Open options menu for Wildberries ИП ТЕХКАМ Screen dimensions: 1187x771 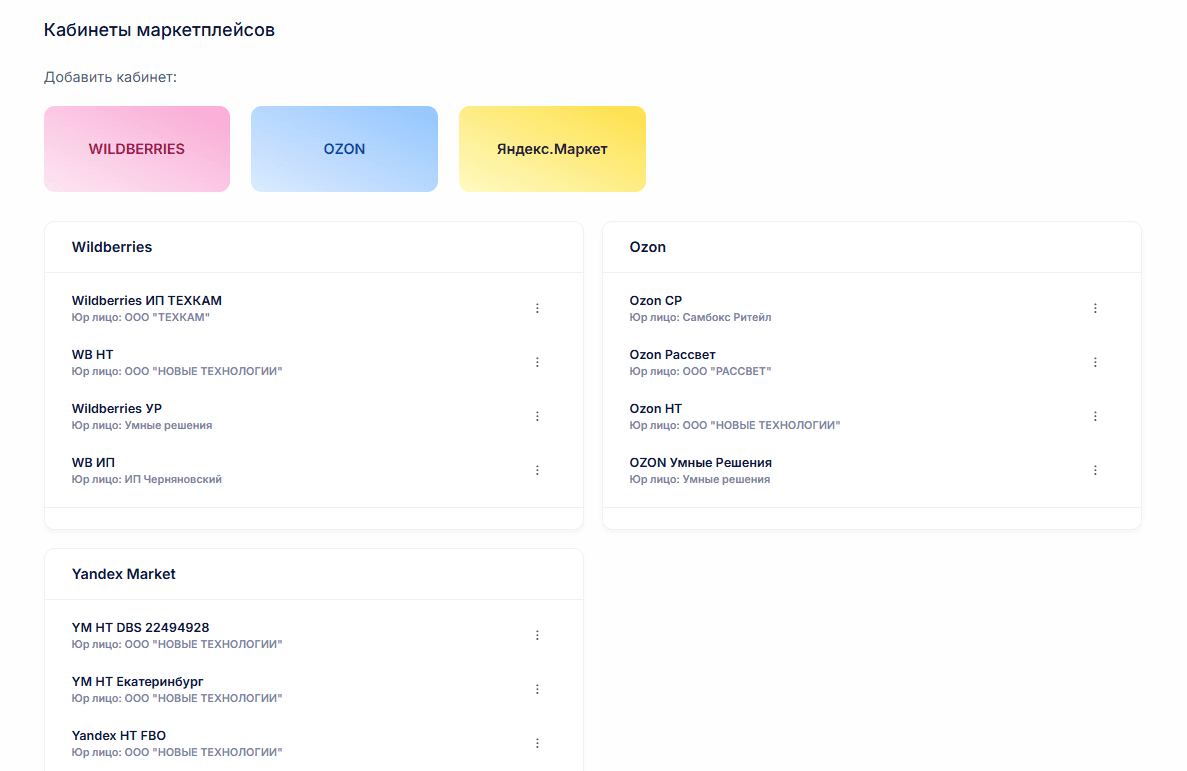[537, 308]
